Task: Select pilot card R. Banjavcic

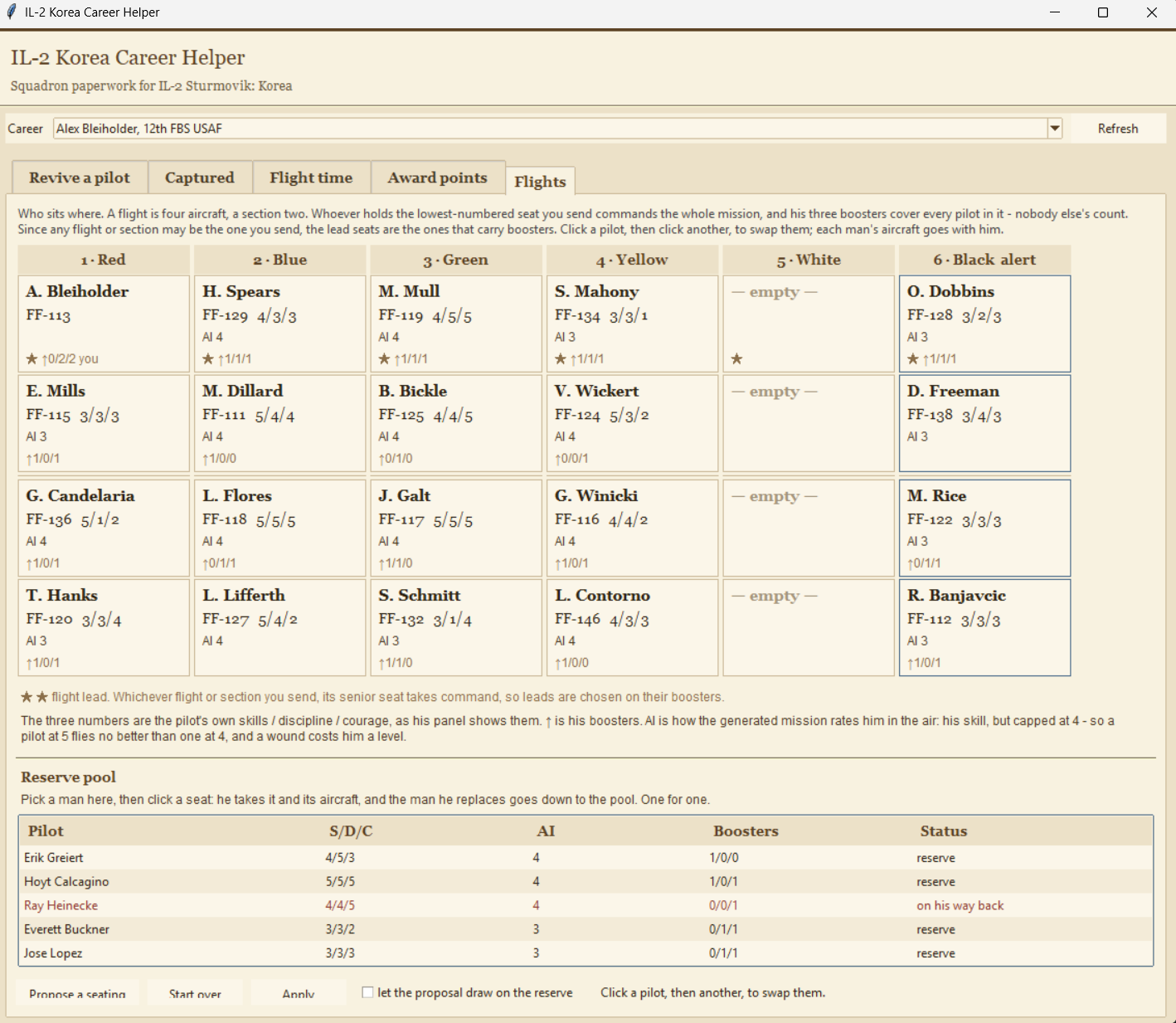Action: (984, 627)
